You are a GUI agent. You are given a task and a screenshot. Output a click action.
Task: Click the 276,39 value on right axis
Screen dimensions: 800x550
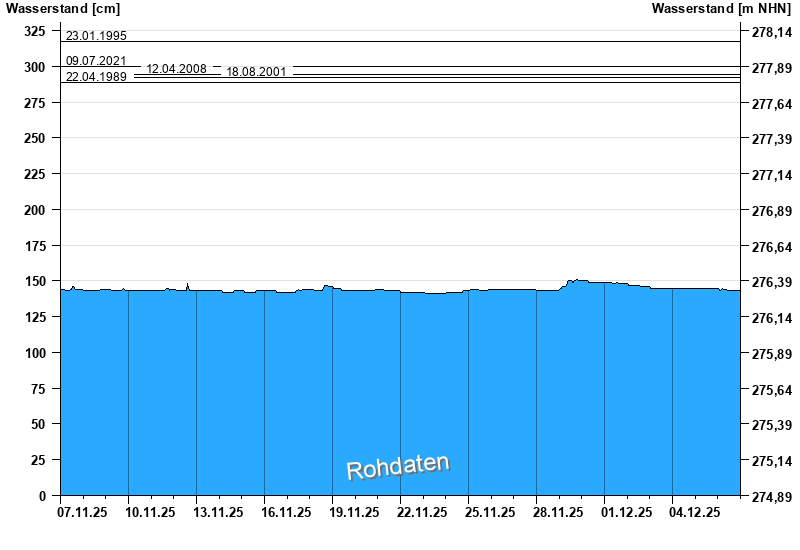tap(772, 282)
